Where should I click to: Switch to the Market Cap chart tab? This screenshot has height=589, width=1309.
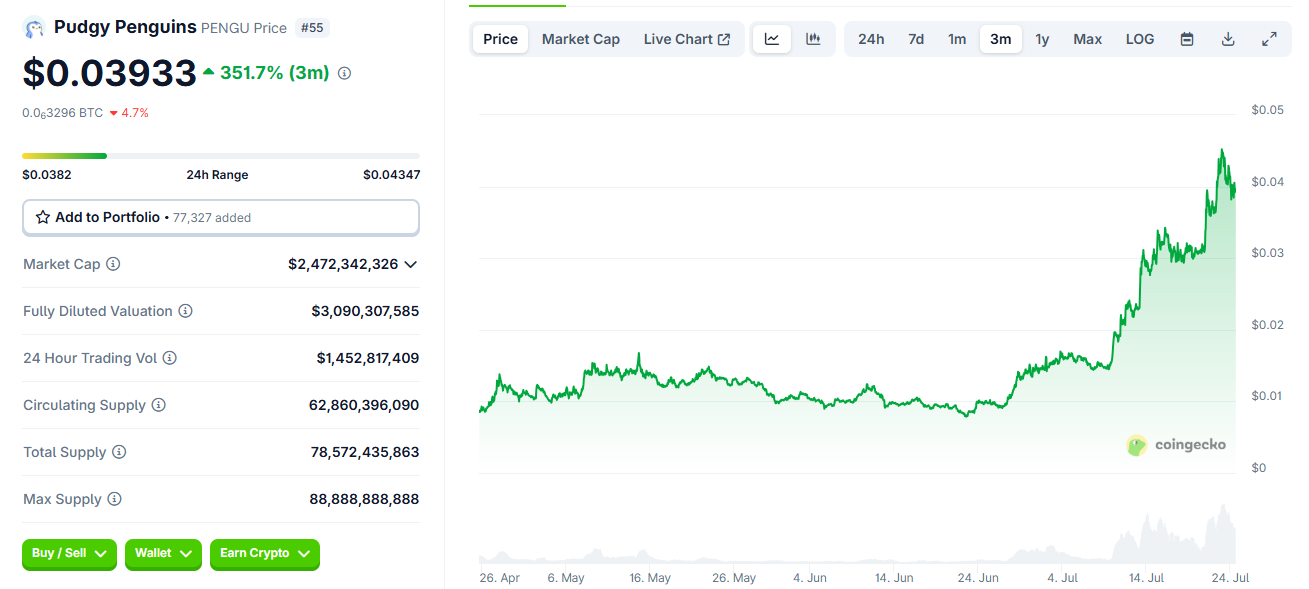tap(581, 39)
